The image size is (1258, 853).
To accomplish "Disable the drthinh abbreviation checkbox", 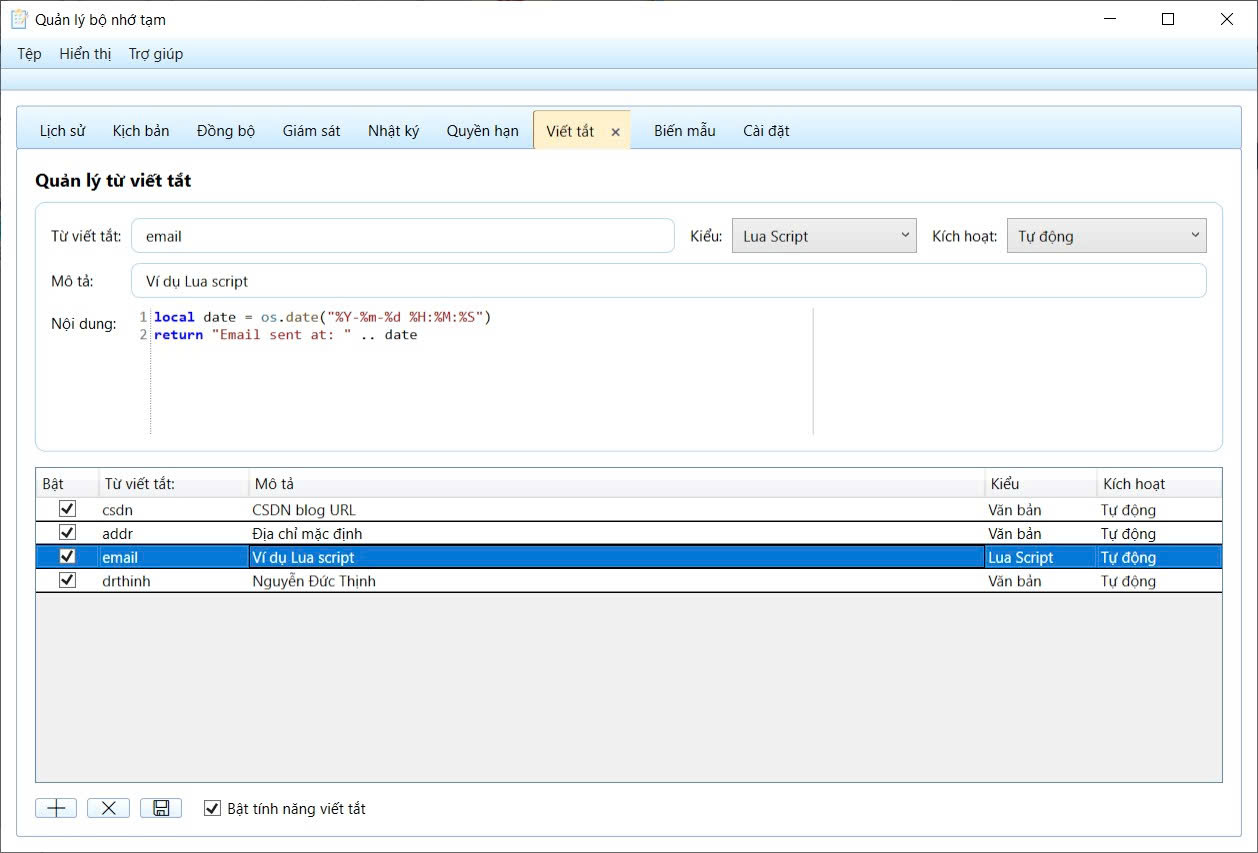I will click(68, 580).
